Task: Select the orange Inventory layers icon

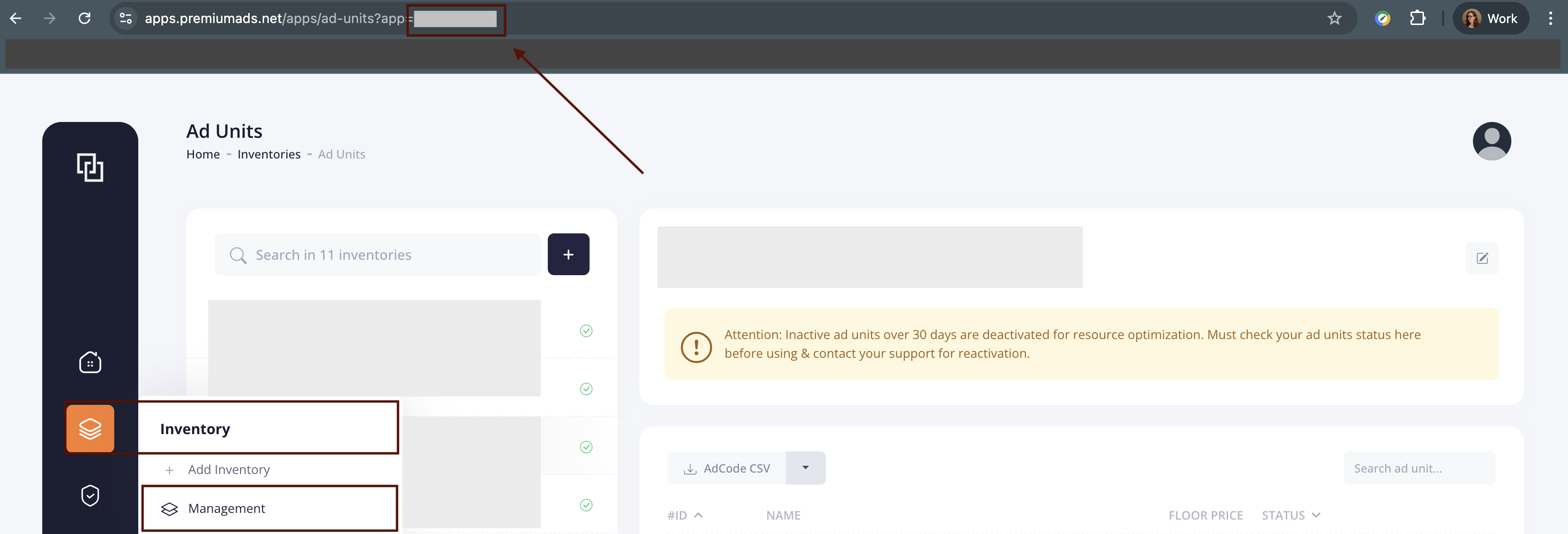Action: coord(90,428)
